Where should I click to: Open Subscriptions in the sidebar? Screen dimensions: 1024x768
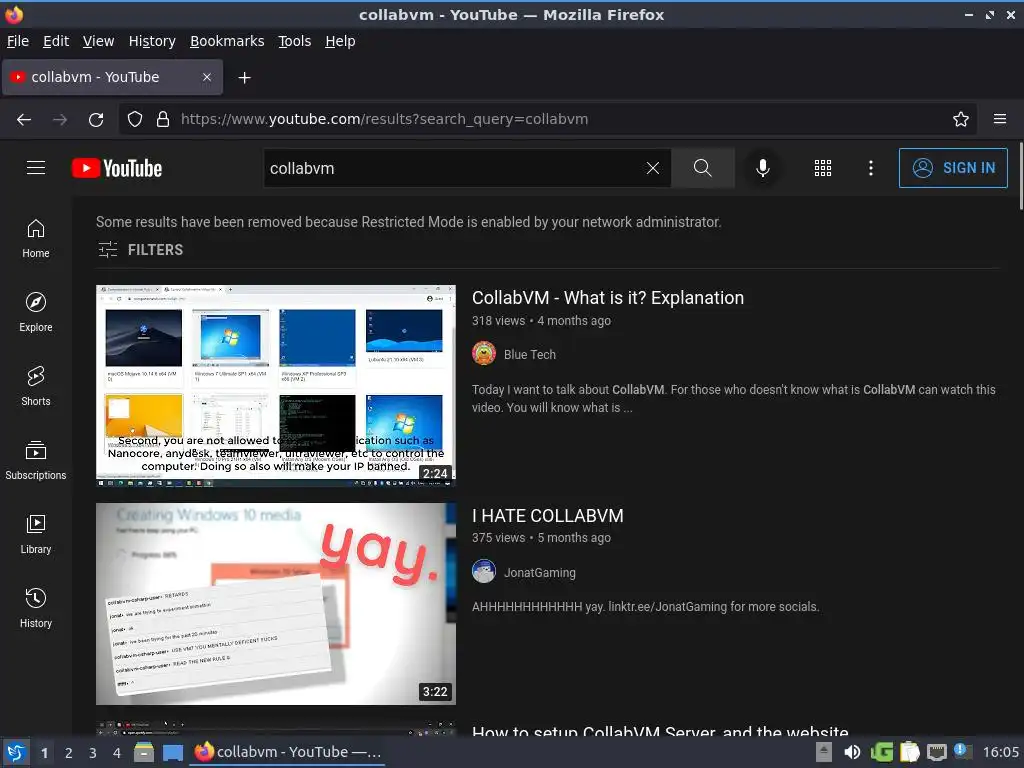point(36,460)
